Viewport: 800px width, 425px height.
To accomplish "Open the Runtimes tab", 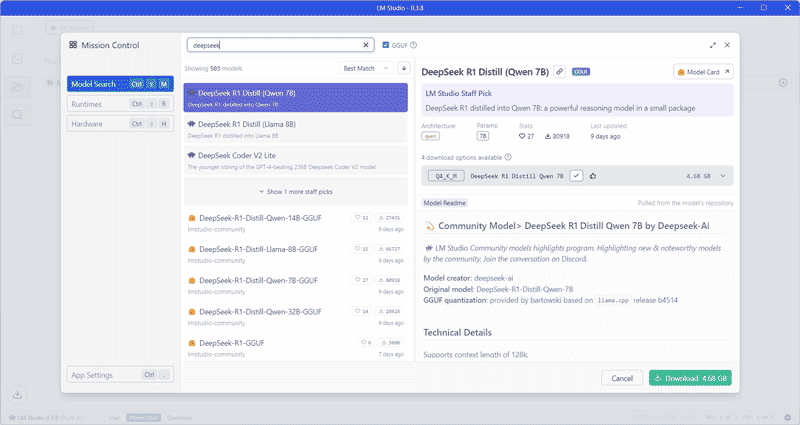I will [120, 104].
